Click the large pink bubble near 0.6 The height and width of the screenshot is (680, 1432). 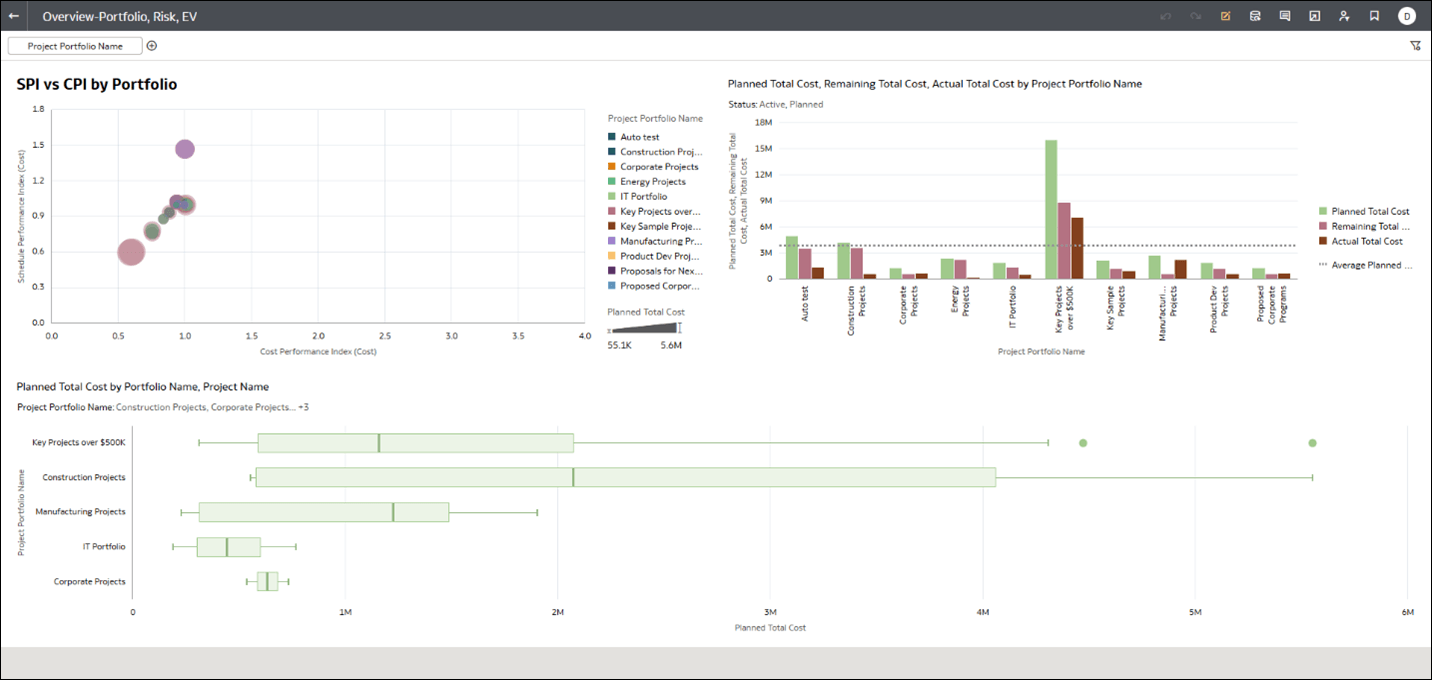pos(131,252)
